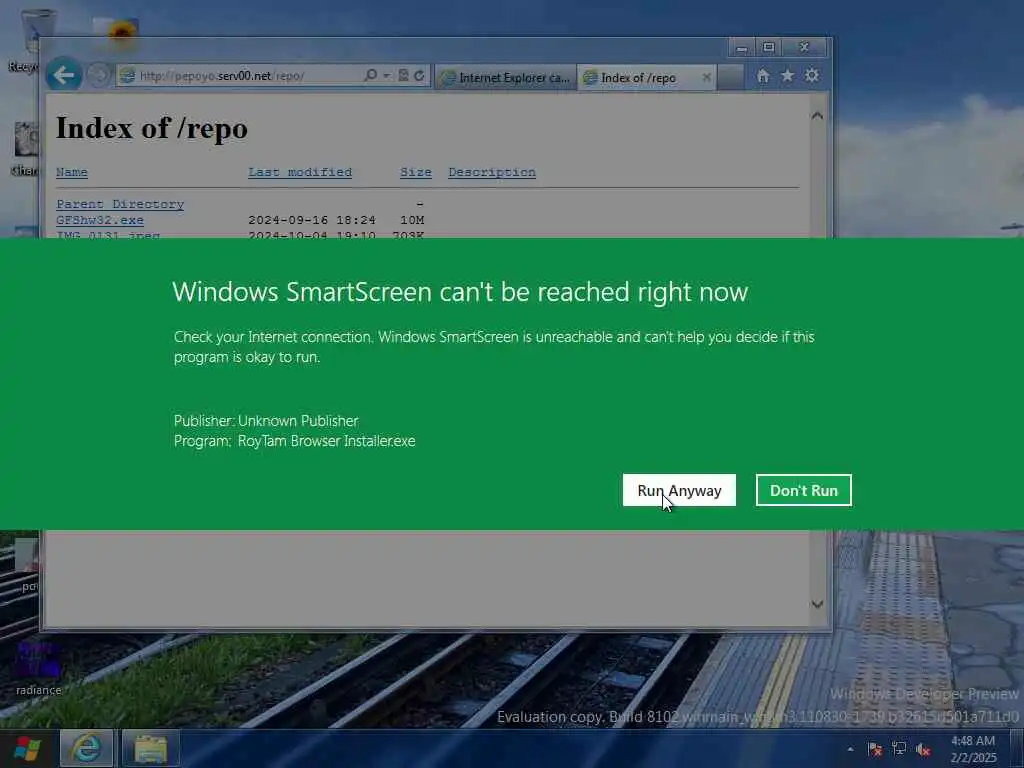Click the 2024-09-16 18:24 date for GFShw32.exe
The image size is (1024, 768).
(x=312, y=220)
